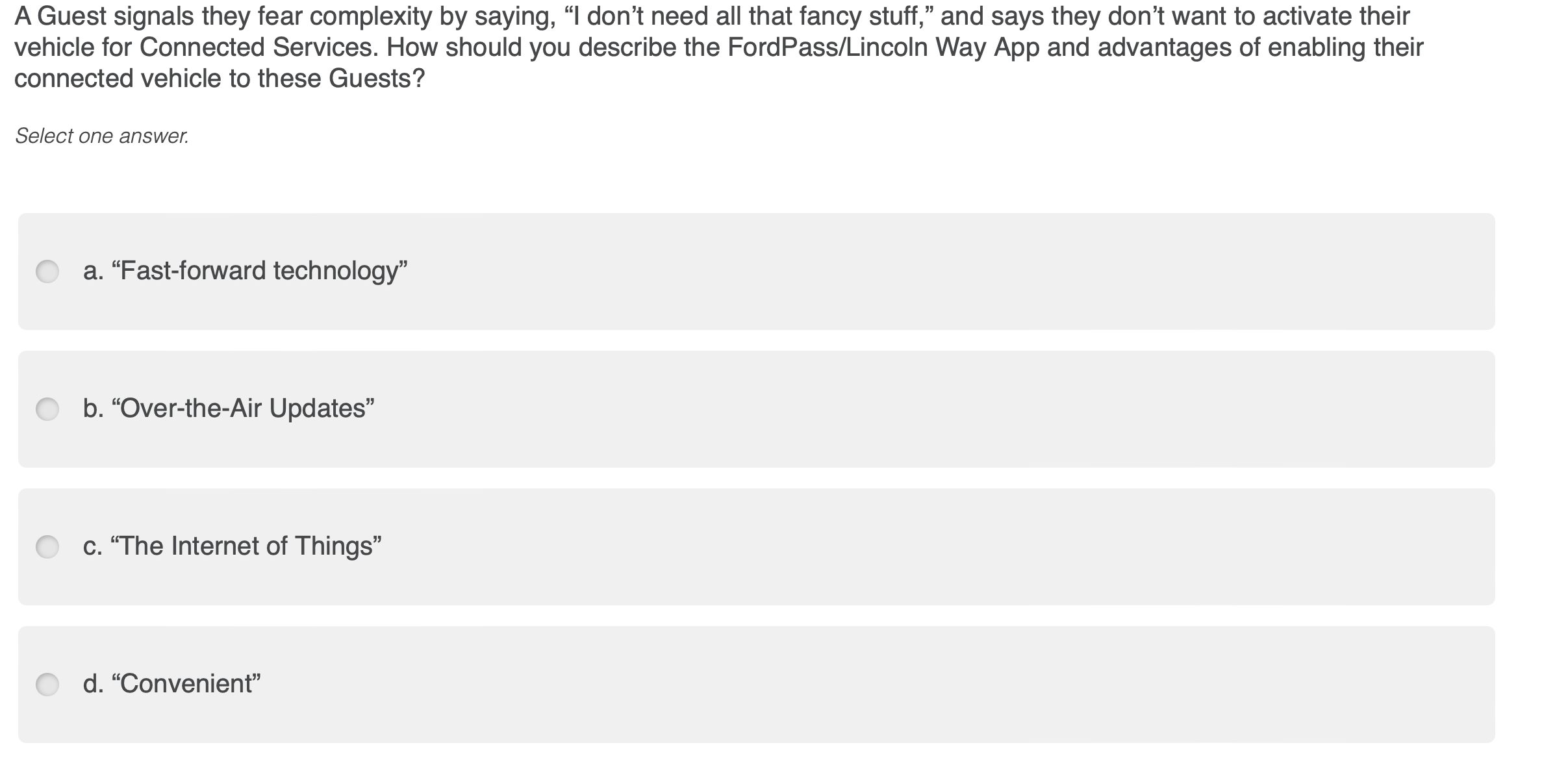Click the "Select one answer" instruction text
The image size is (1568, 782).
coord(103,136)
